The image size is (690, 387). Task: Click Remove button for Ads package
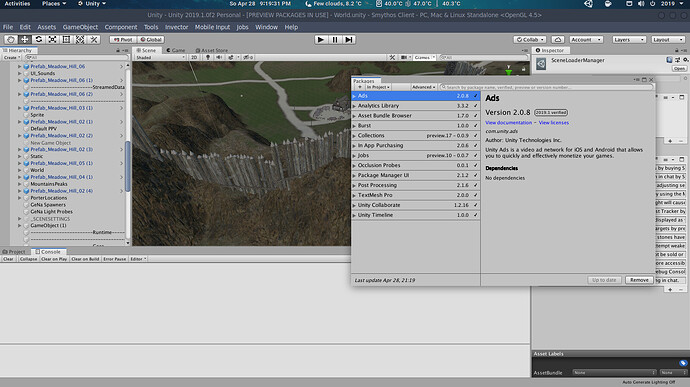point(639,280)
